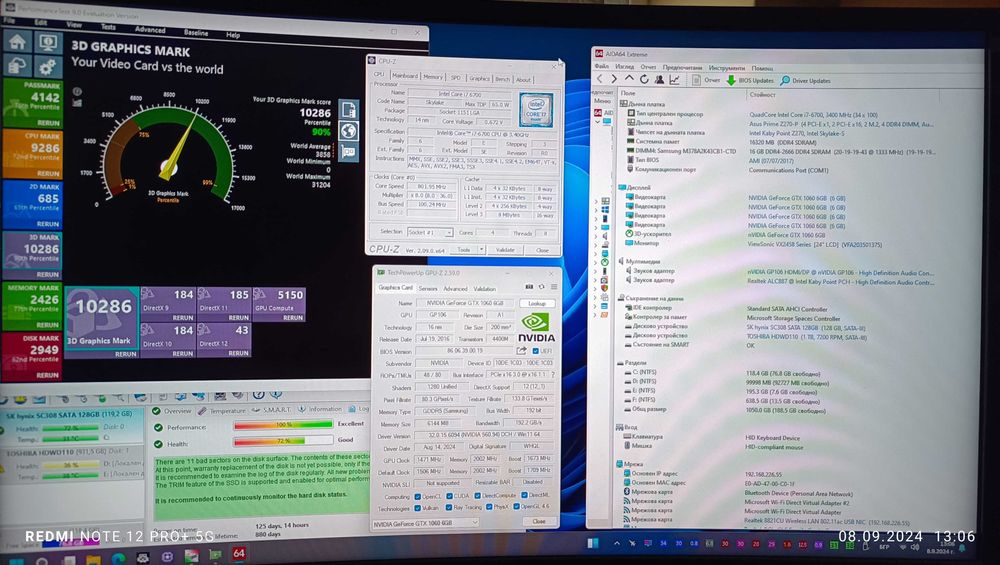
Task: Click the BIOS share/export icon in GPU-Z
Action: click(522, 351)
